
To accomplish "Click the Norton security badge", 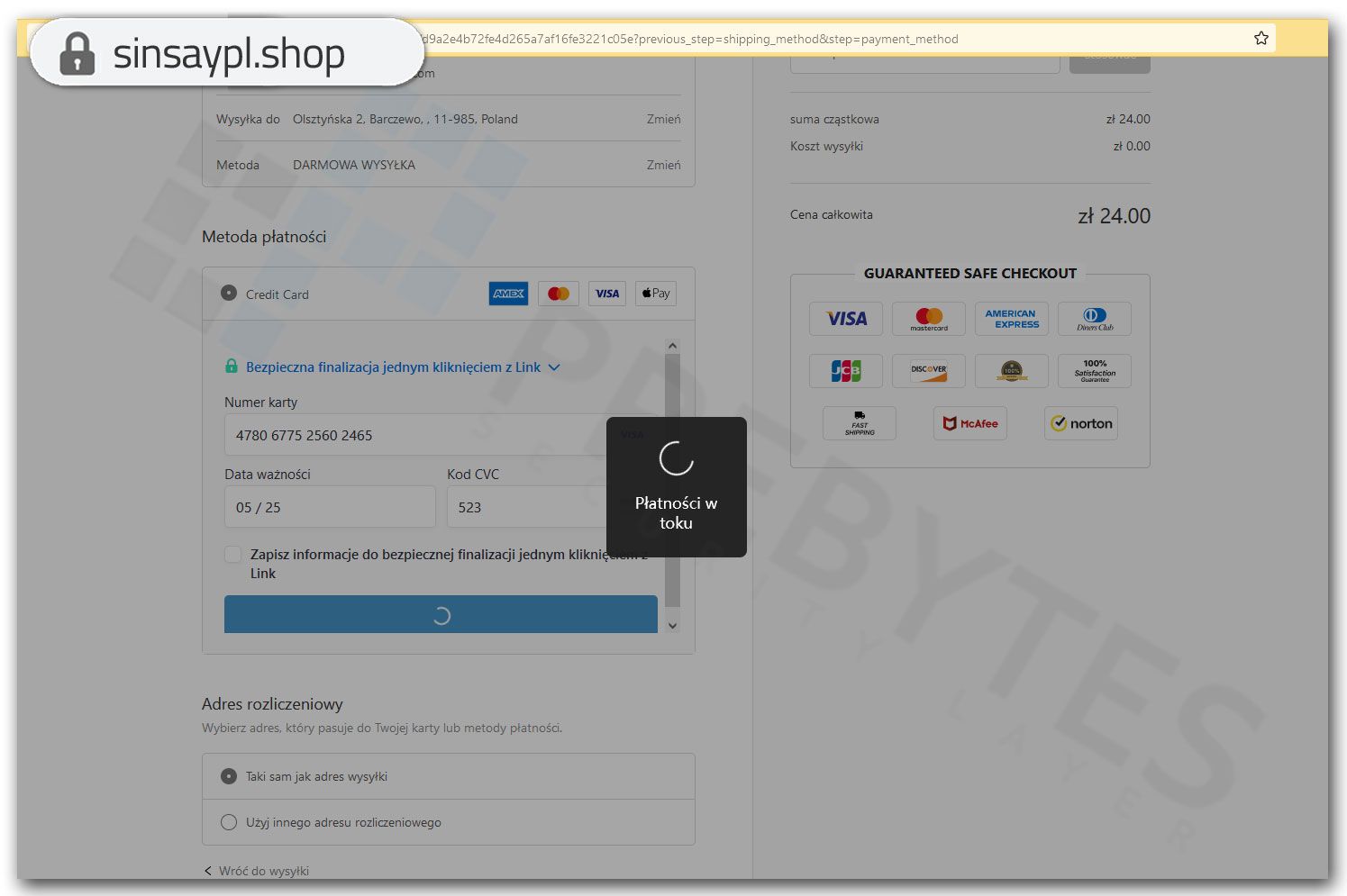I will pyautogui.click(x=1081, y=423).
